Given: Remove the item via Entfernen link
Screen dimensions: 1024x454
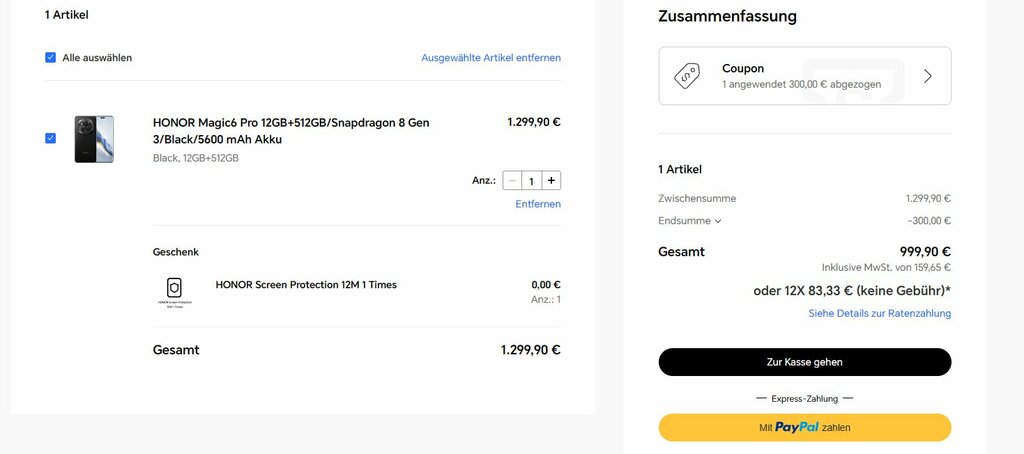Looking at the screenshot, I should tap(538, 204).
